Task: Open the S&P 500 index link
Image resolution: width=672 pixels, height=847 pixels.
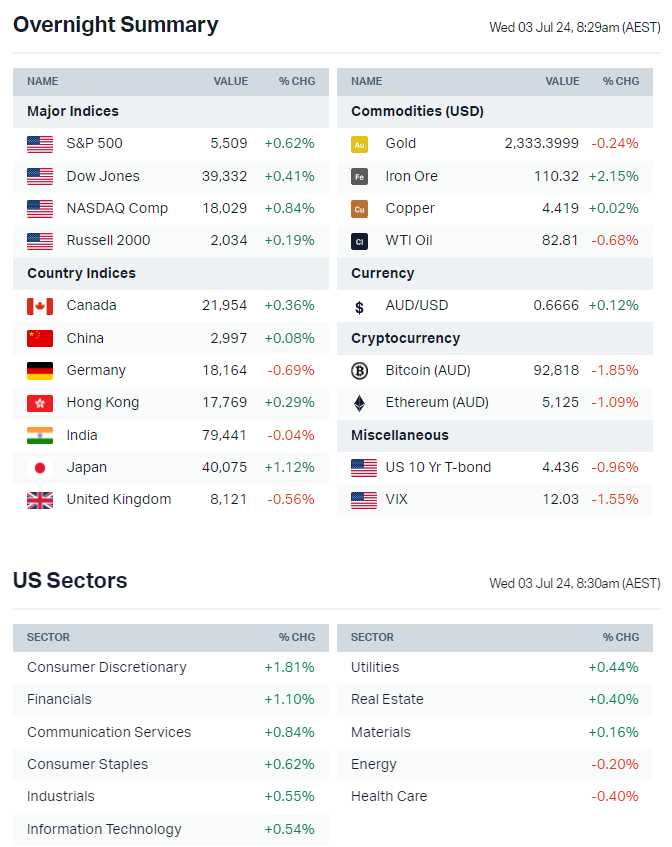Action: click(94, 144)
